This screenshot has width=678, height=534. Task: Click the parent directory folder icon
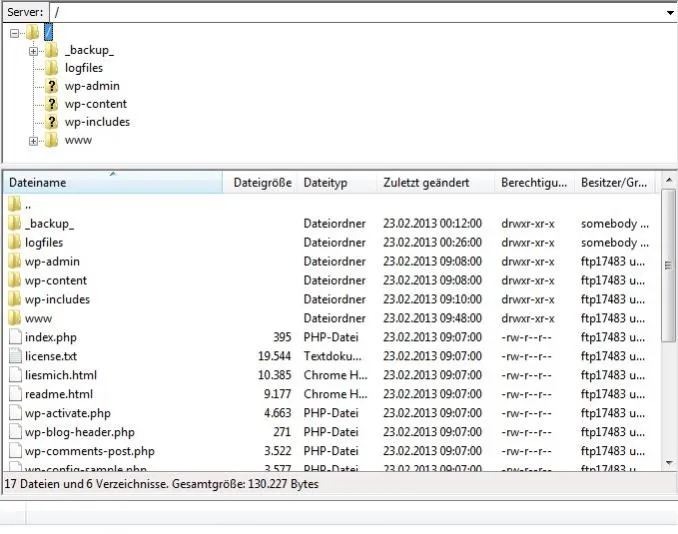coord(14,204)
